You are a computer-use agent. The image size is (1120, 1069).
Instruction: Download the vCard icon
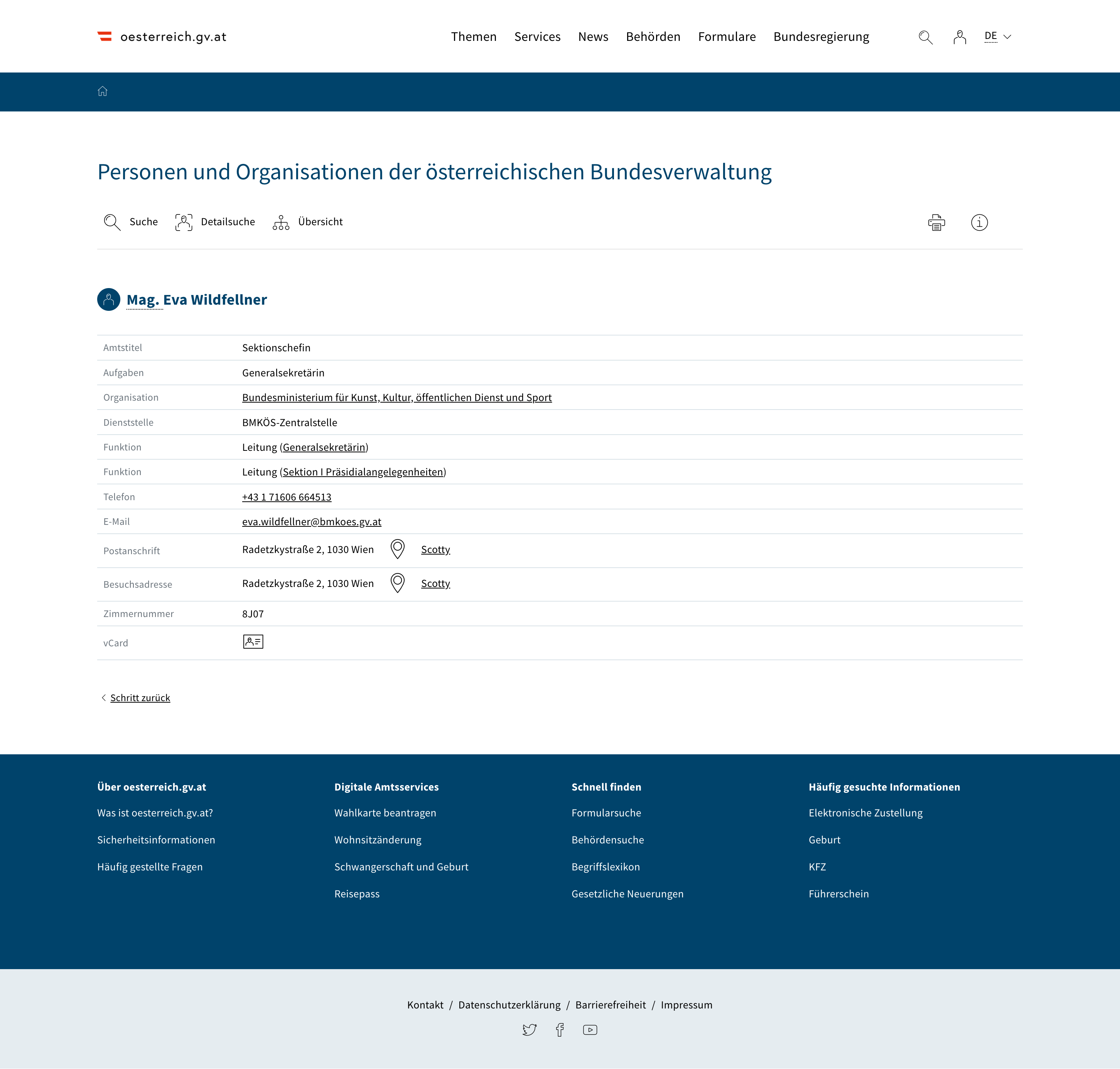click(x=253, y=642)
